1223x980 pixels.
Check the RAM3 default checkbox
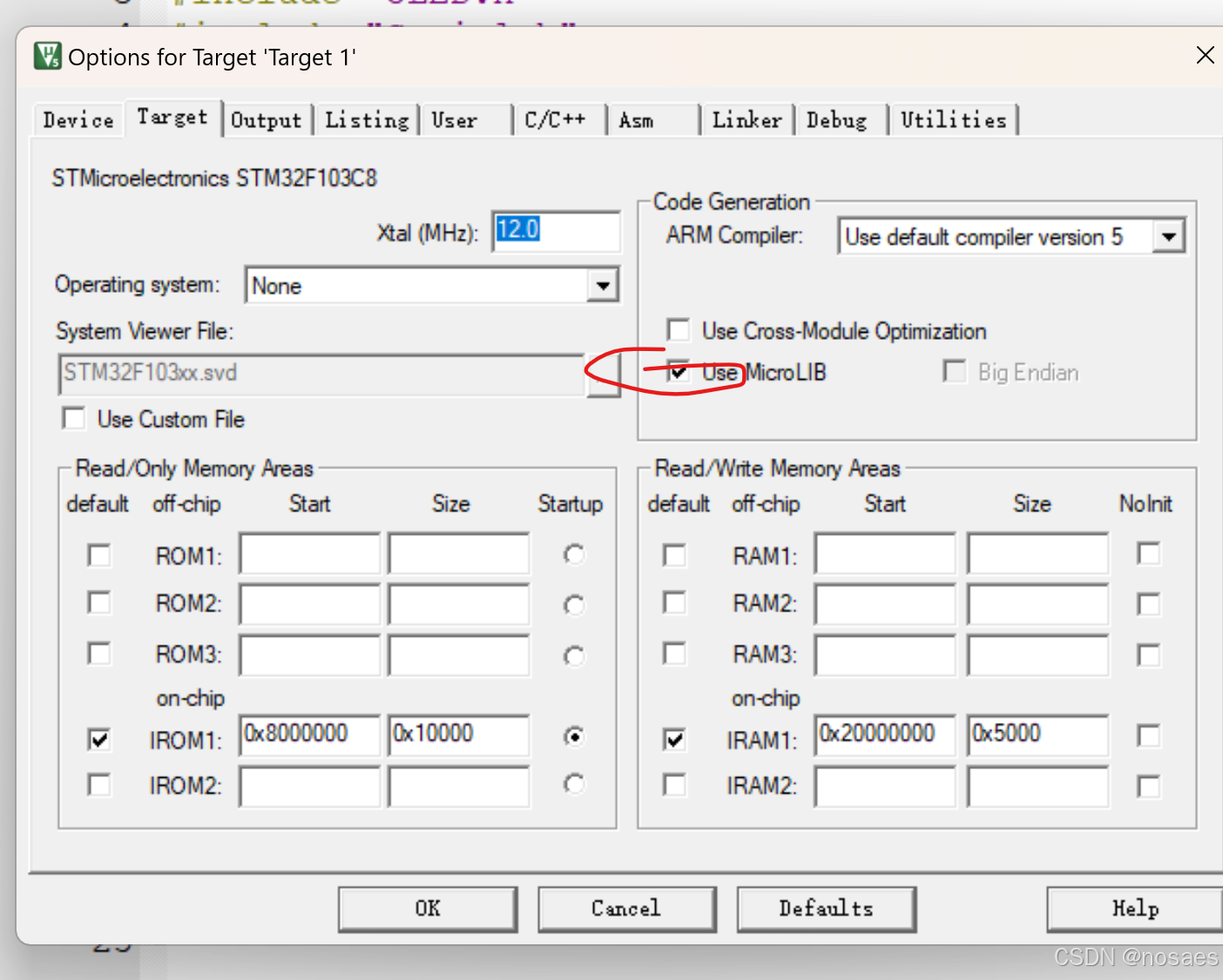[674, 653]
